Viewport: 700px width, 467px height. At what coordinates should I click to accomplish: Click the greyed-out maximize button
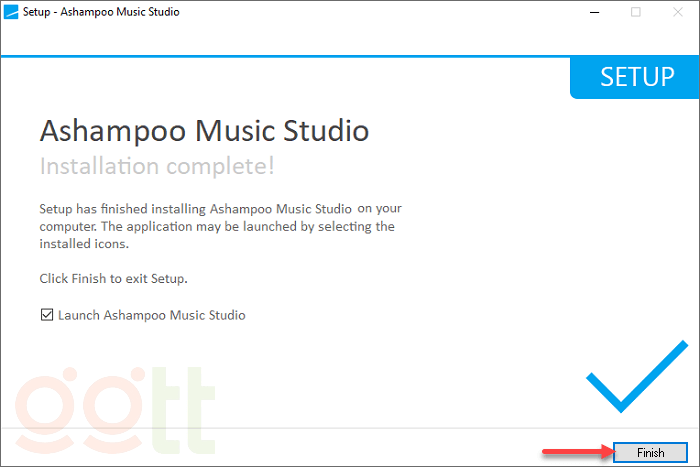click(636, 13)
